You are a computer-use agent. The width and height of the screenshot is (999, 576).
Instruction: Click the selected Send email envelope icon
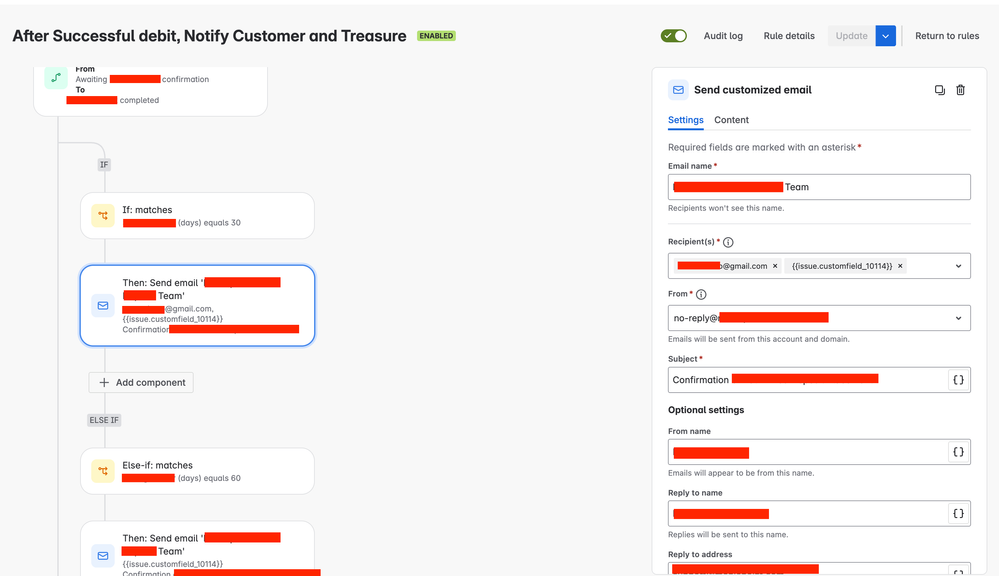(103, 306)
